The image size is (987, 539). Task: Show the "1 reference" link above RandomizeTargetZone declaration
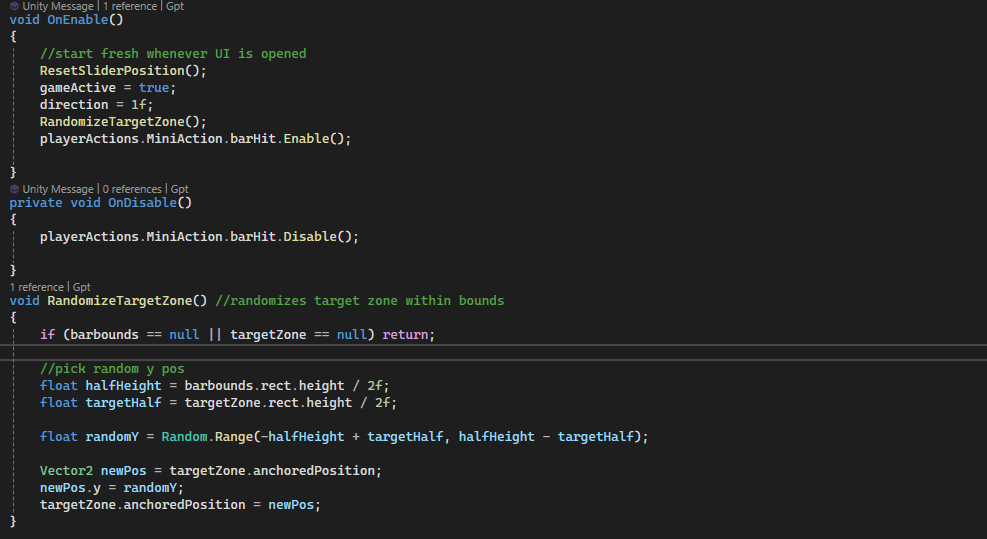tap(37, 287)
